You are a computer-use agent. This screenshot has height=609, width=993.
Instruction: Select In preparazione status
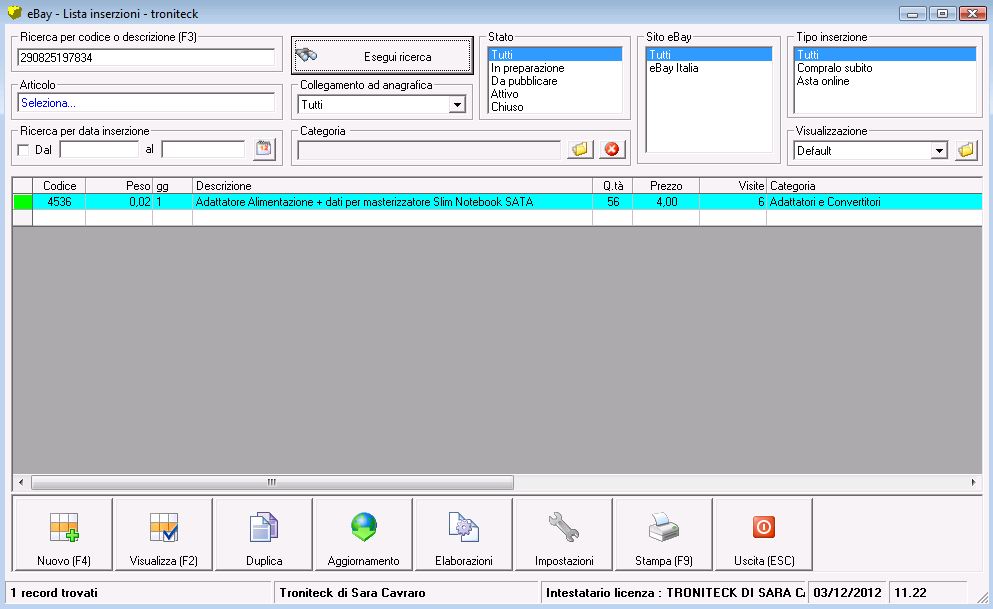tap(555, 68)
